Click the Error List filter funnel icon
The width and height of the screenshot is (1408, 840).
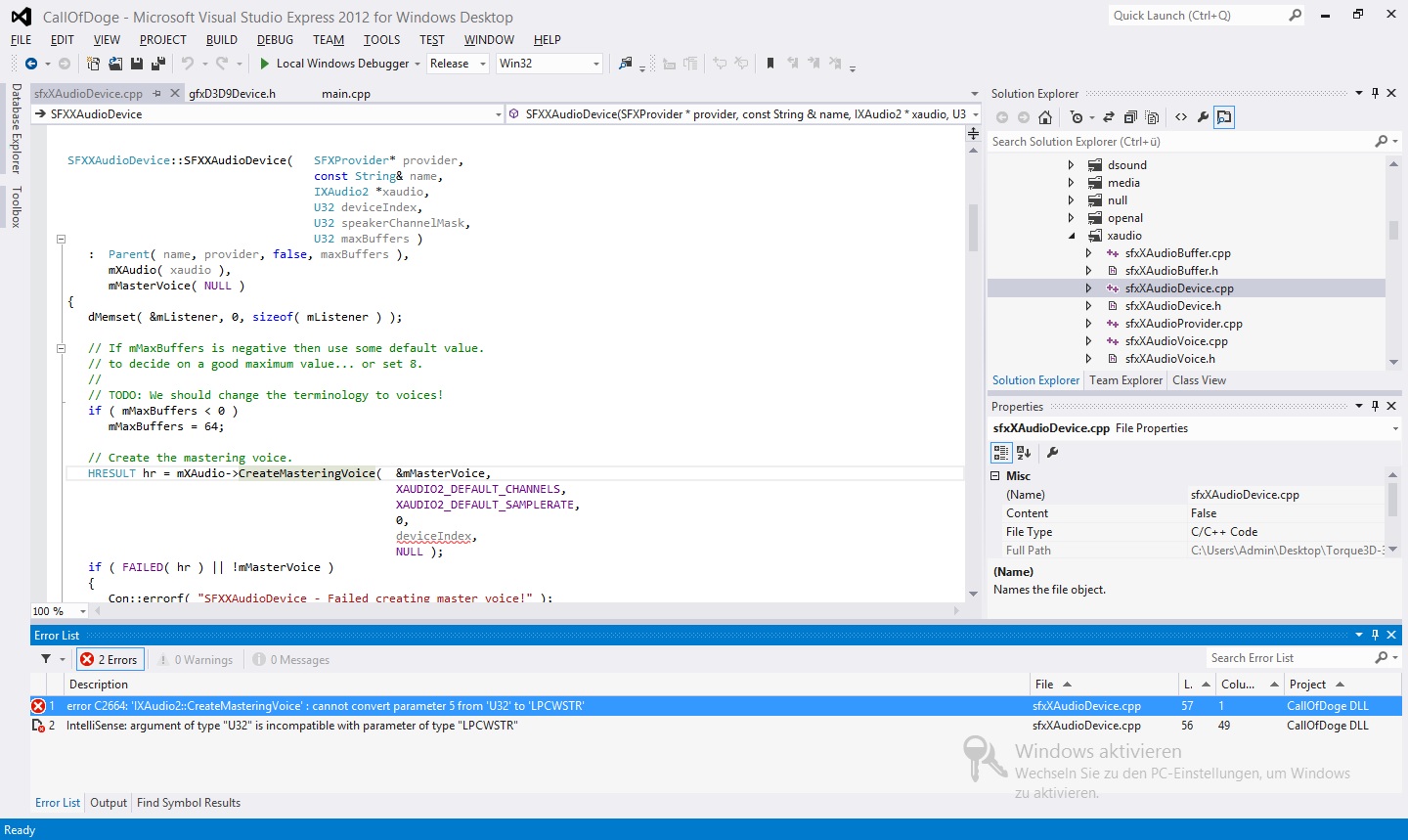point(46,660)
